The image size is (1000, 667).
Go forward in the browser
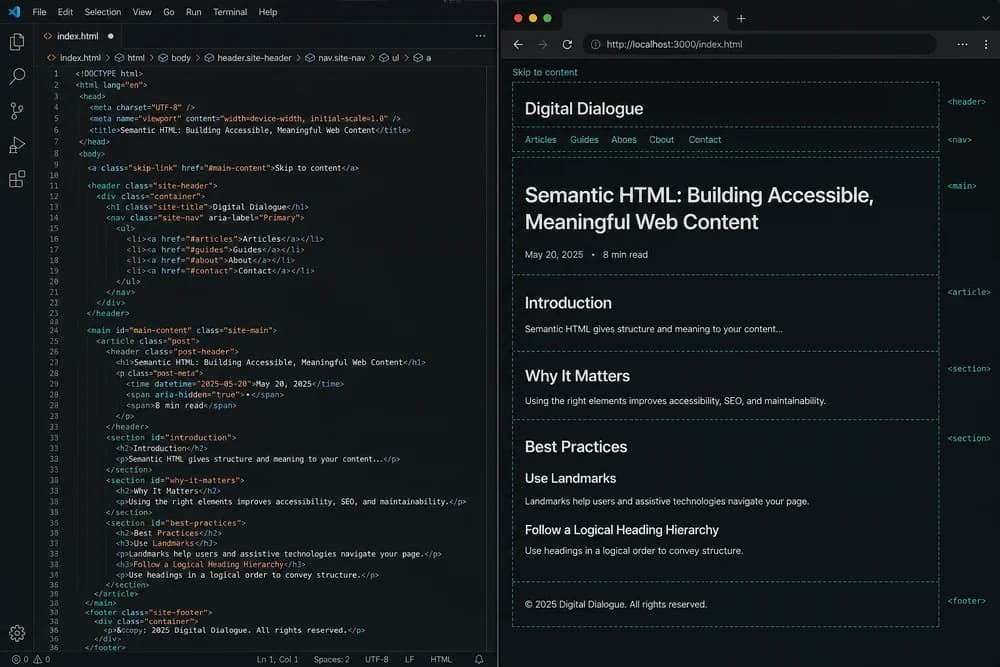click(542, 44)
